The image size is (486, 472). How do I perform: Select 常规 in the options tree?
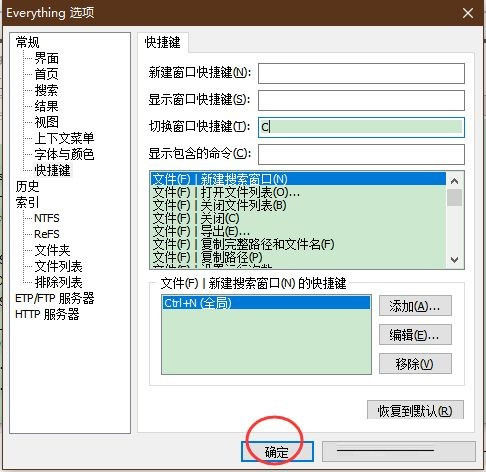[x=27, y=42]
